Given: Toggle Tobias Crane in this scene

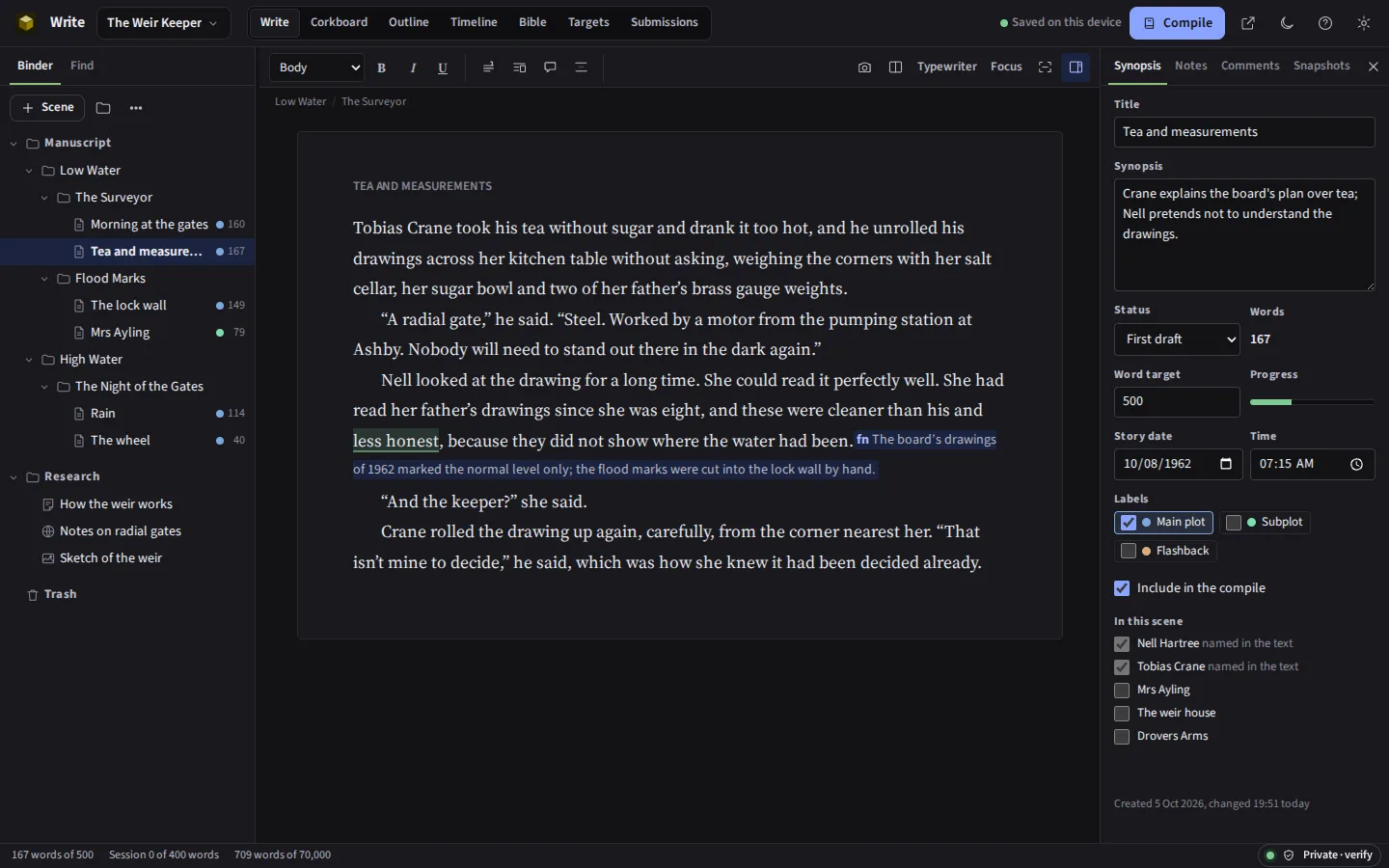Looking at the screenshot, I should tap(1122, 667).
